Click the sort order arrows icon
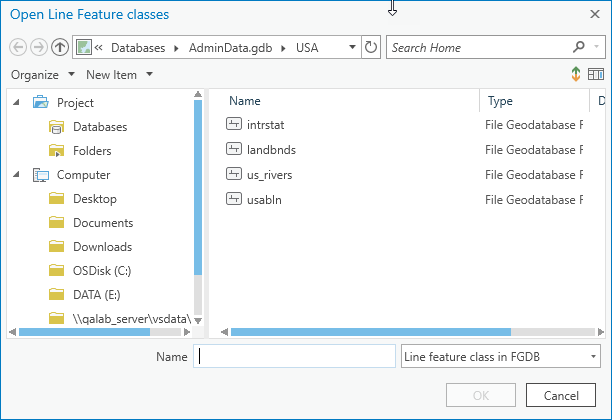The image size is (612, 420). click(x=576, y=75)
